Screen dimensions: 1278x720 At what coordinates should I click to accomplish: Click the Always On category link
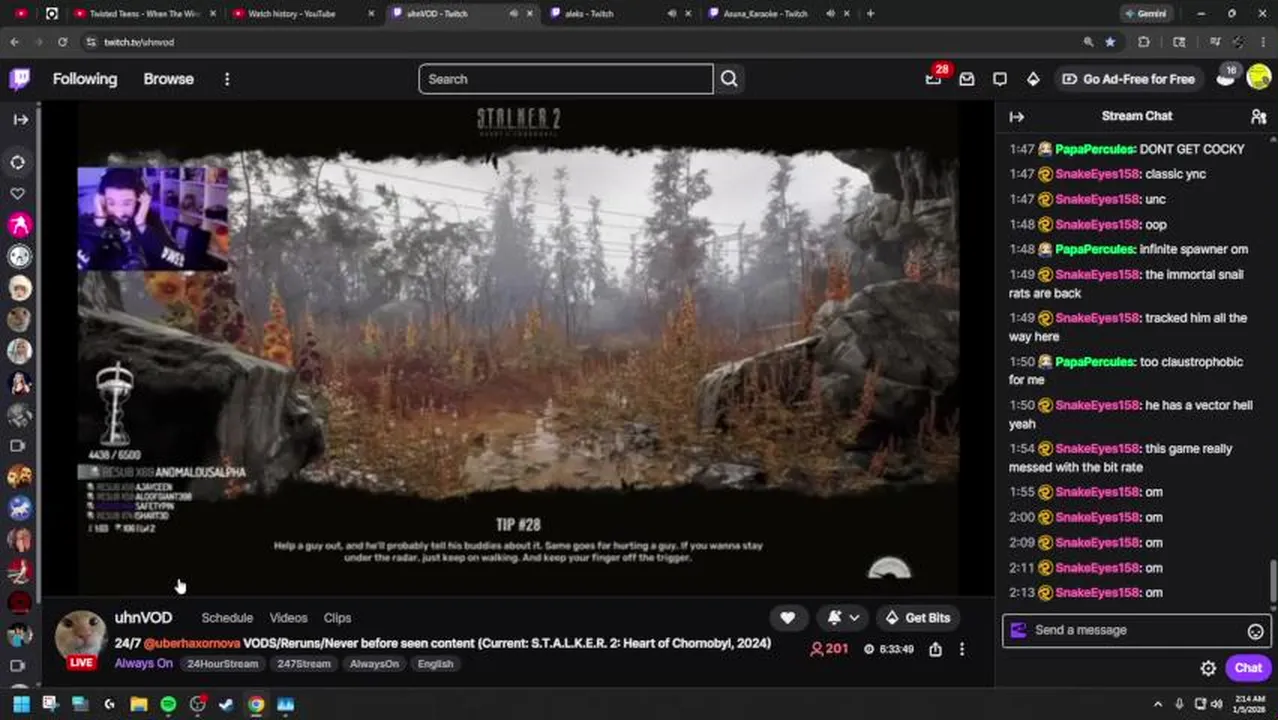click(x=143, y=663)
